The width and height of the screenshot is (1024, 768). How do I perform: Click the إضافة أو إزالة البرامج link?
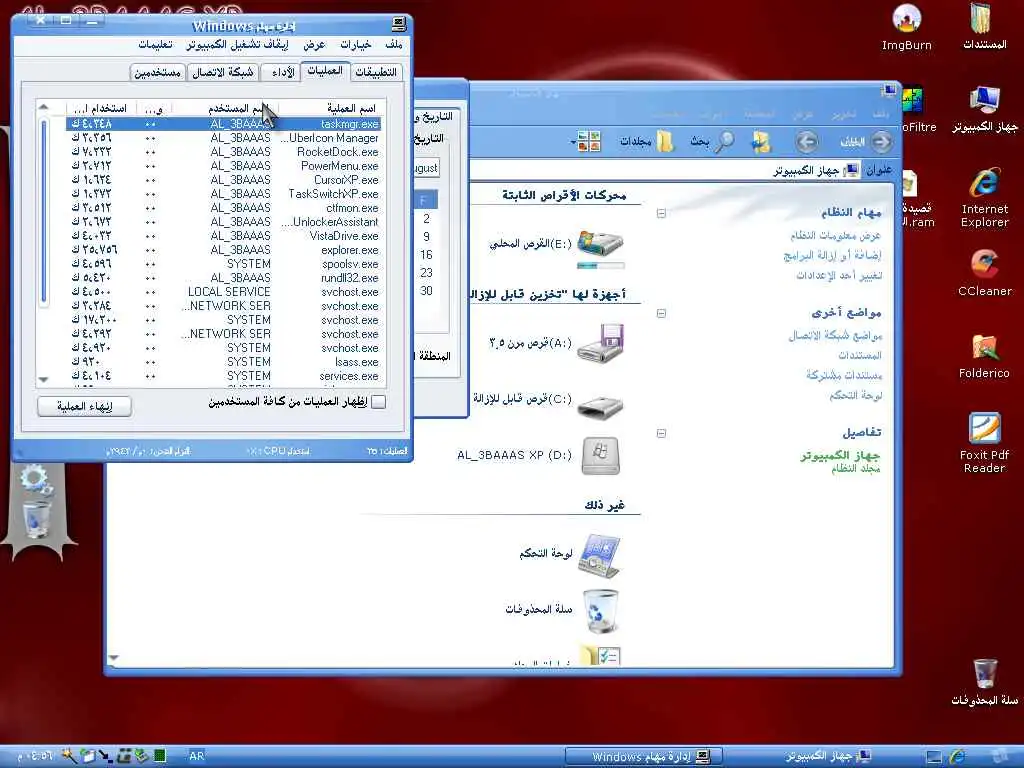(832, 255)
